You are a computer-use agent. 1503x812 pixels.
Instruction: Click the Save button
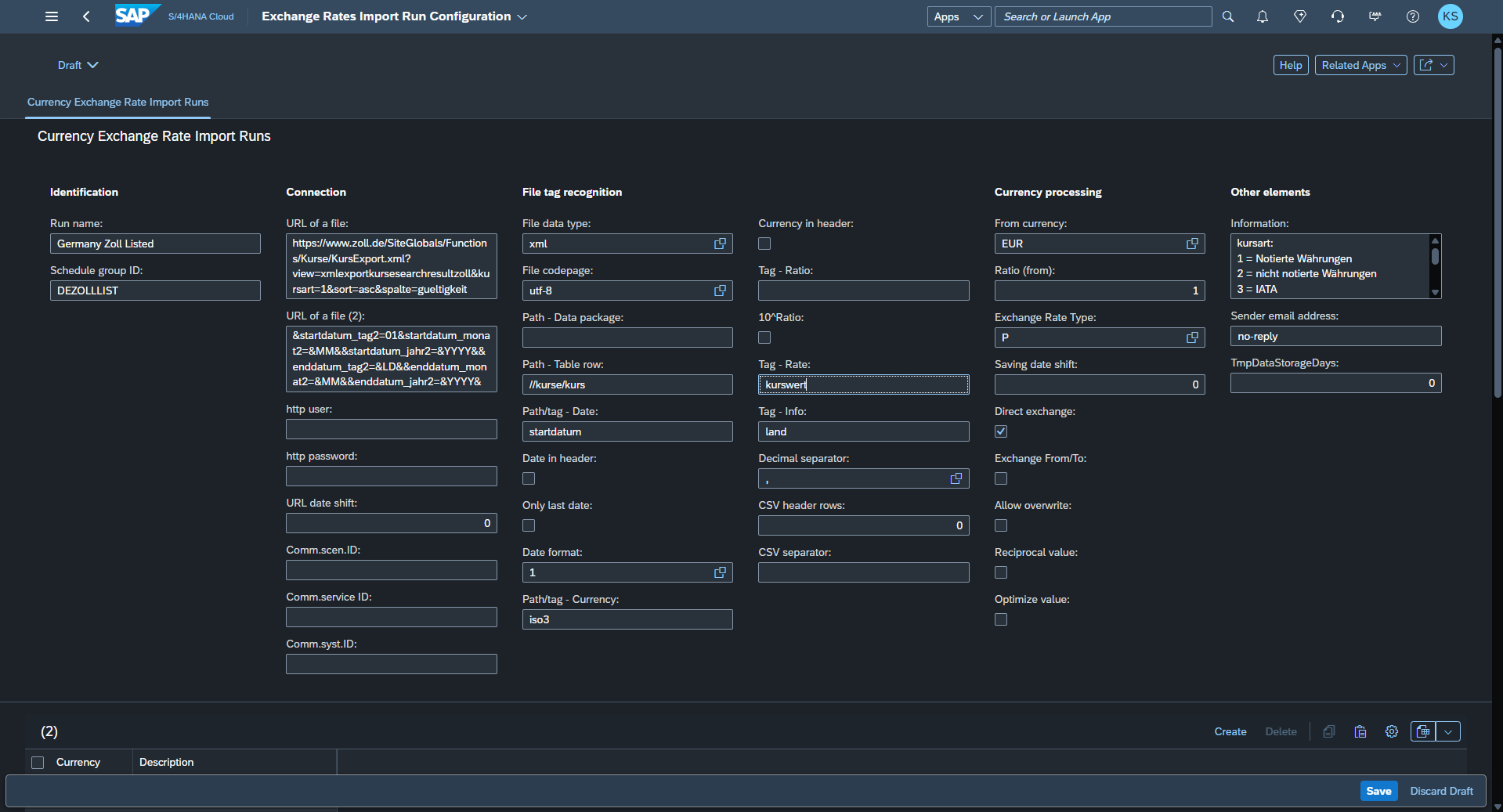pyautogui.click(x=1378, y=791)
